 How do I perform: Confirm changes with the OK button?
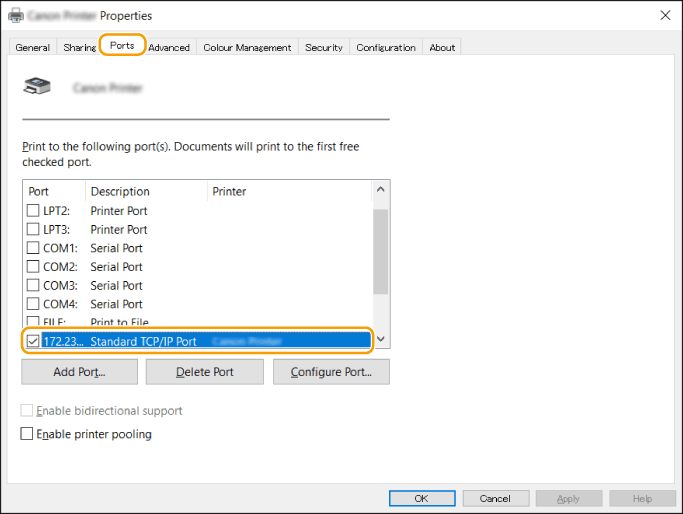point(421,498)
